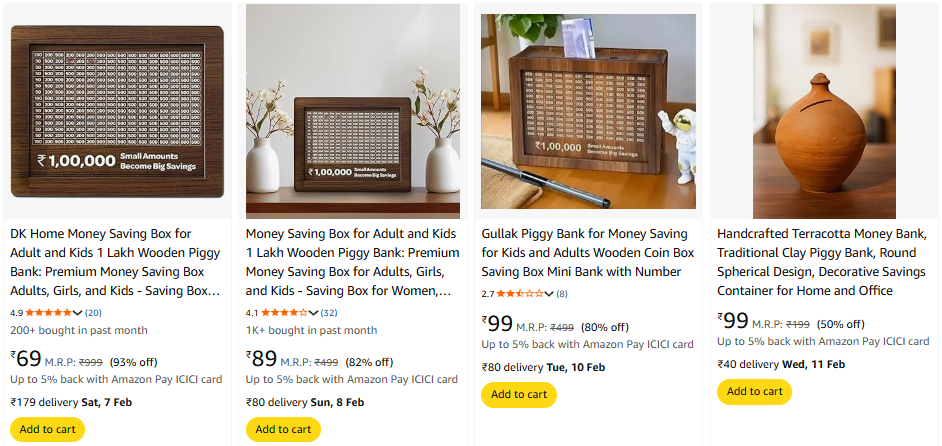942x446 pixels.
Task: Open DK Home Money Saving Box product image
Action: coord(117,111)
